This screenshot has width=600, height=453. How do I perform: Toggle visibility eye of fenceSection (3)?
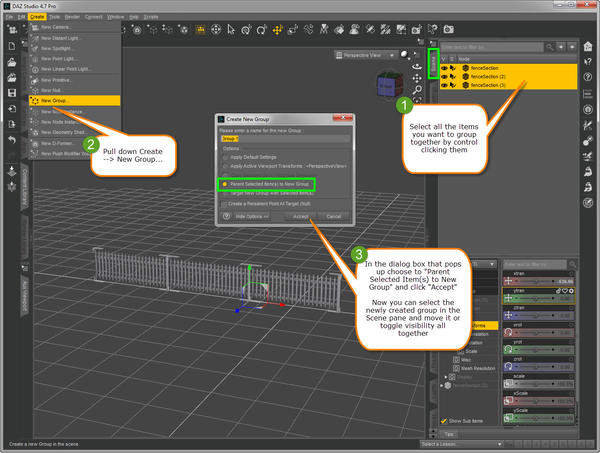444,85
